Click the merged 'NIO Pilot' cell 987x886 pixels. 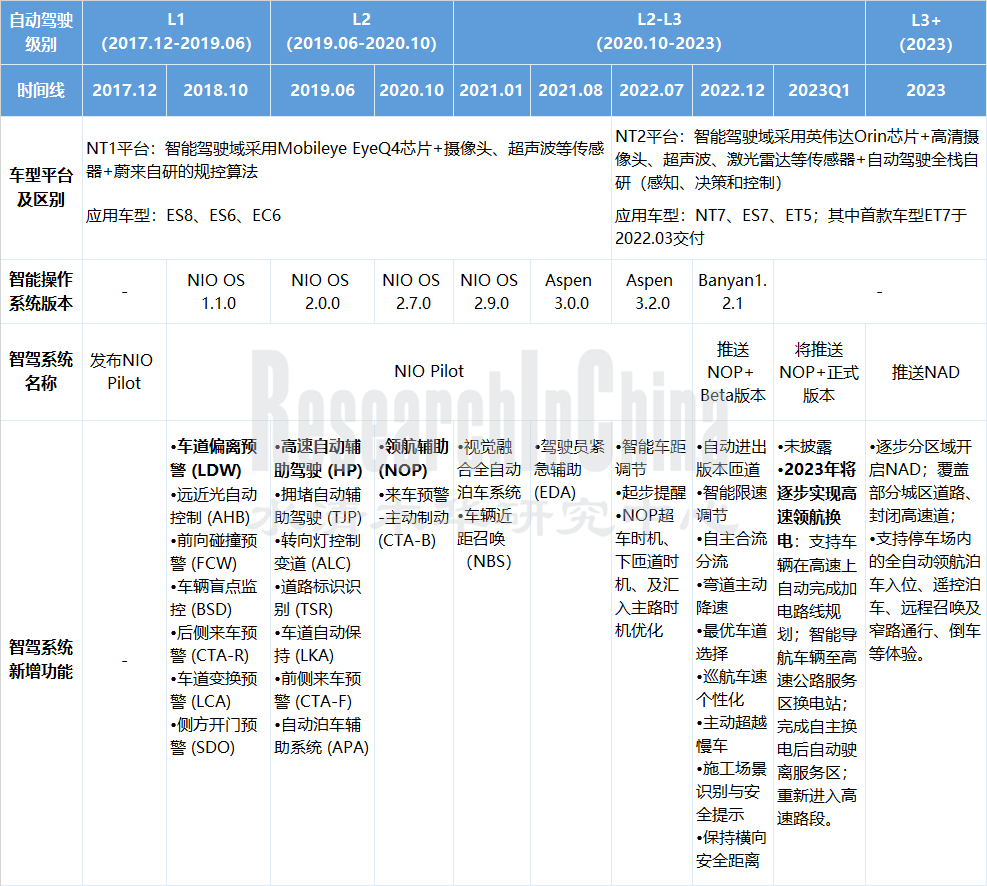click(x=429, y=371)
